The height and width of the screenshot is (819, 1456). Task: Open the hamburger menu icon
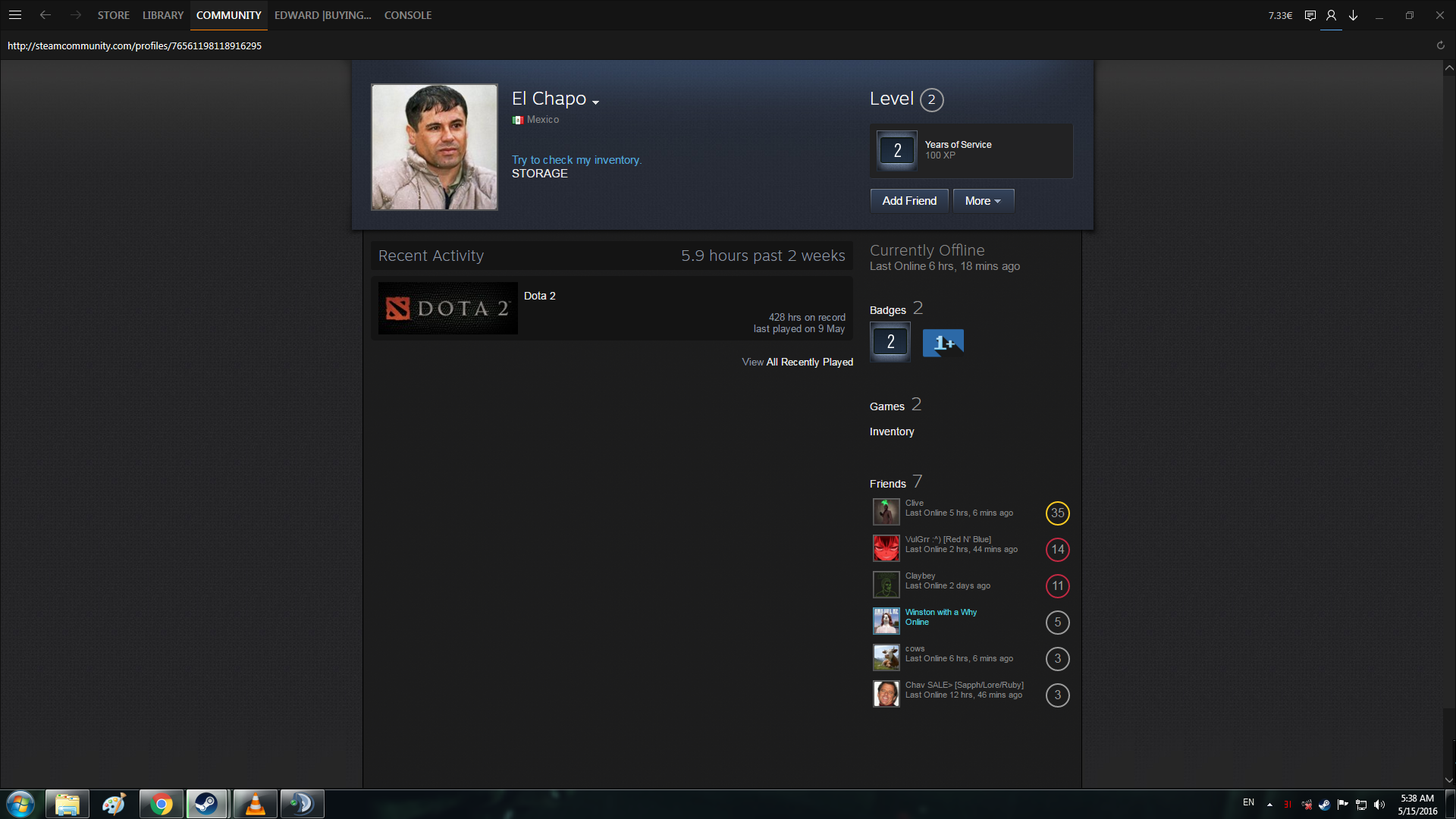point(14,15)
